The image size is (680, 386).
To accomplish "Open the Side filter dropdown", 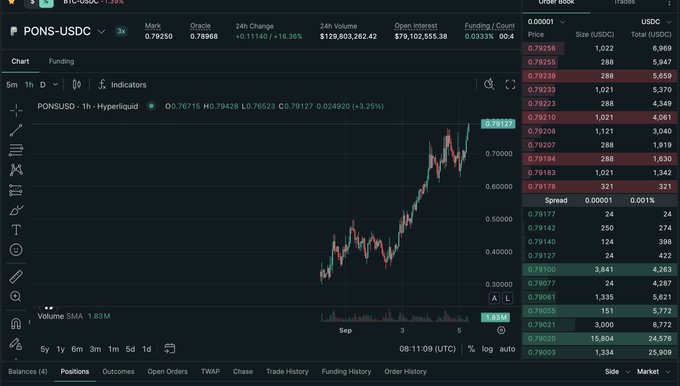I will (x=617, y=371).
